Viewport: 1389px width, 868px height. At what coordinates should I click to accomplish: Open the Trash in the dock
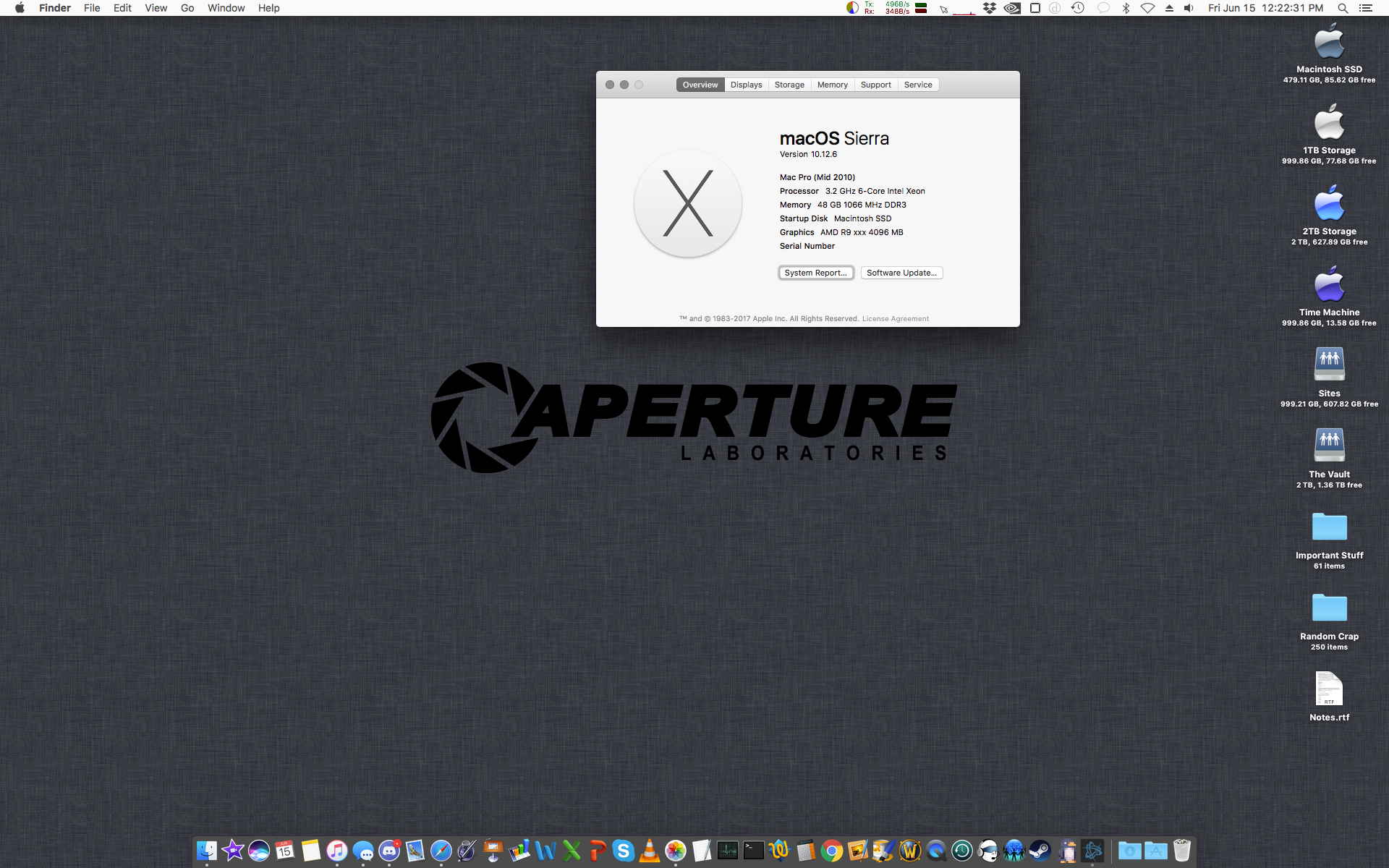(x=1182, y=851)
